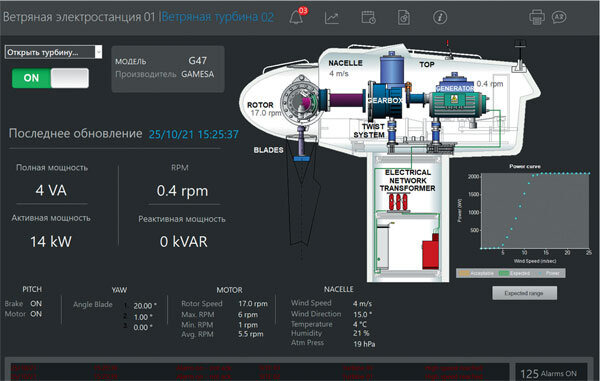
Task: Click the Humidity '21 %' value
Action: [361, 333]
